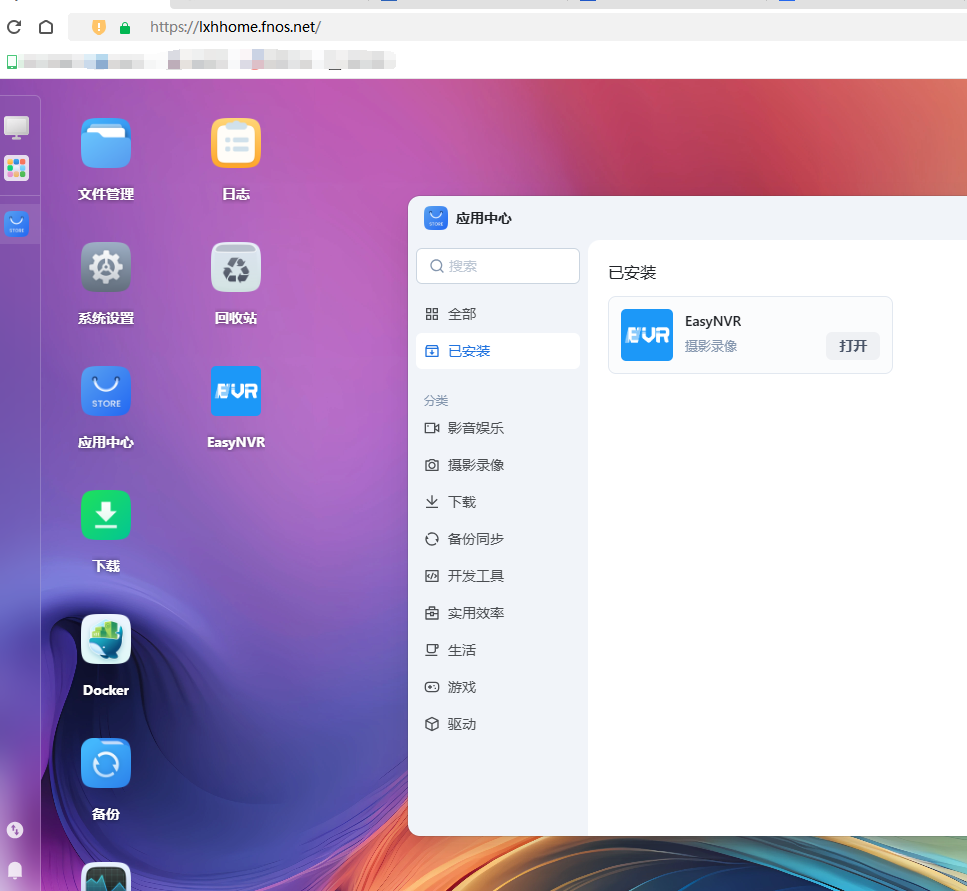Click the monitor icon in the left dock
The height and width of the screenshot is (891, 967).
(17, 127)
